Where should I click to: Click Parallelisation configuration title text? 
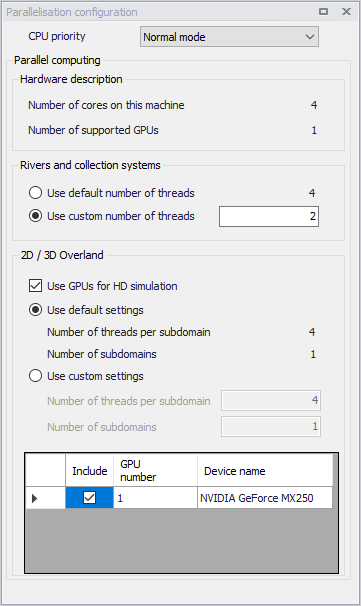(72, 12)
